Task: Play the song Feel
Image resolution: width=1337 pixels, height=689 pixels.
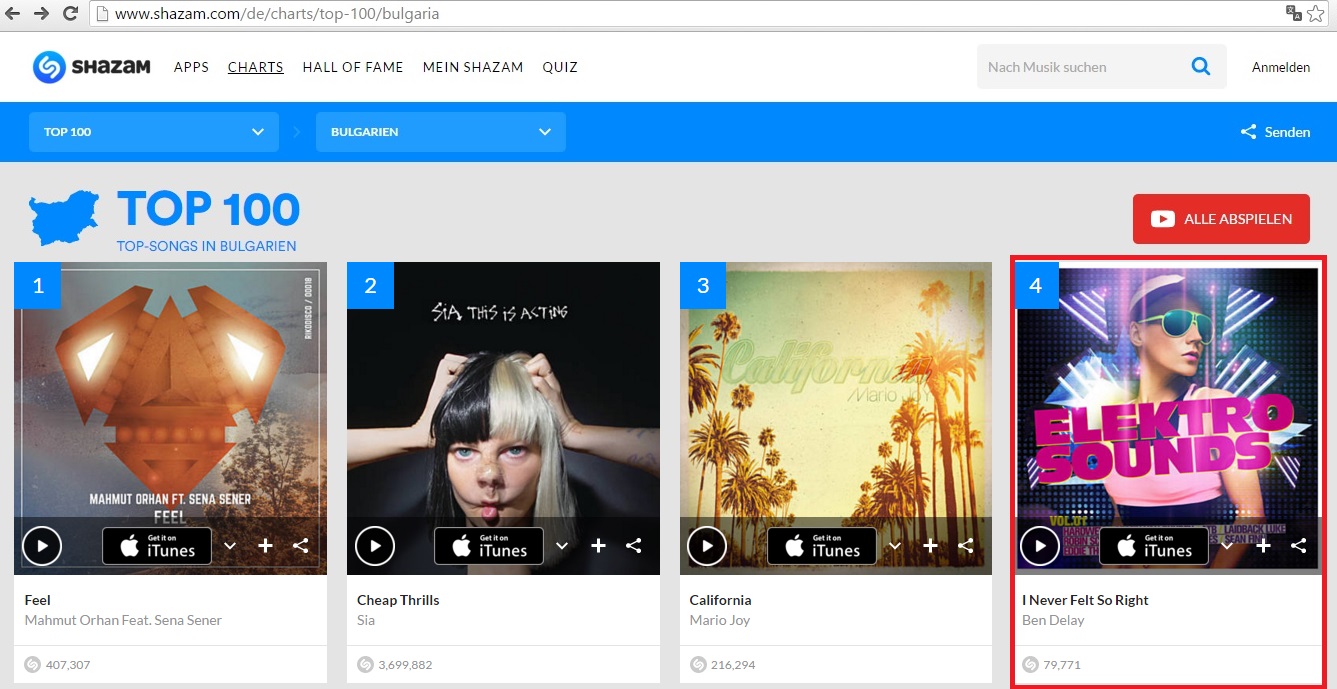Action: (x=42, y=546)
